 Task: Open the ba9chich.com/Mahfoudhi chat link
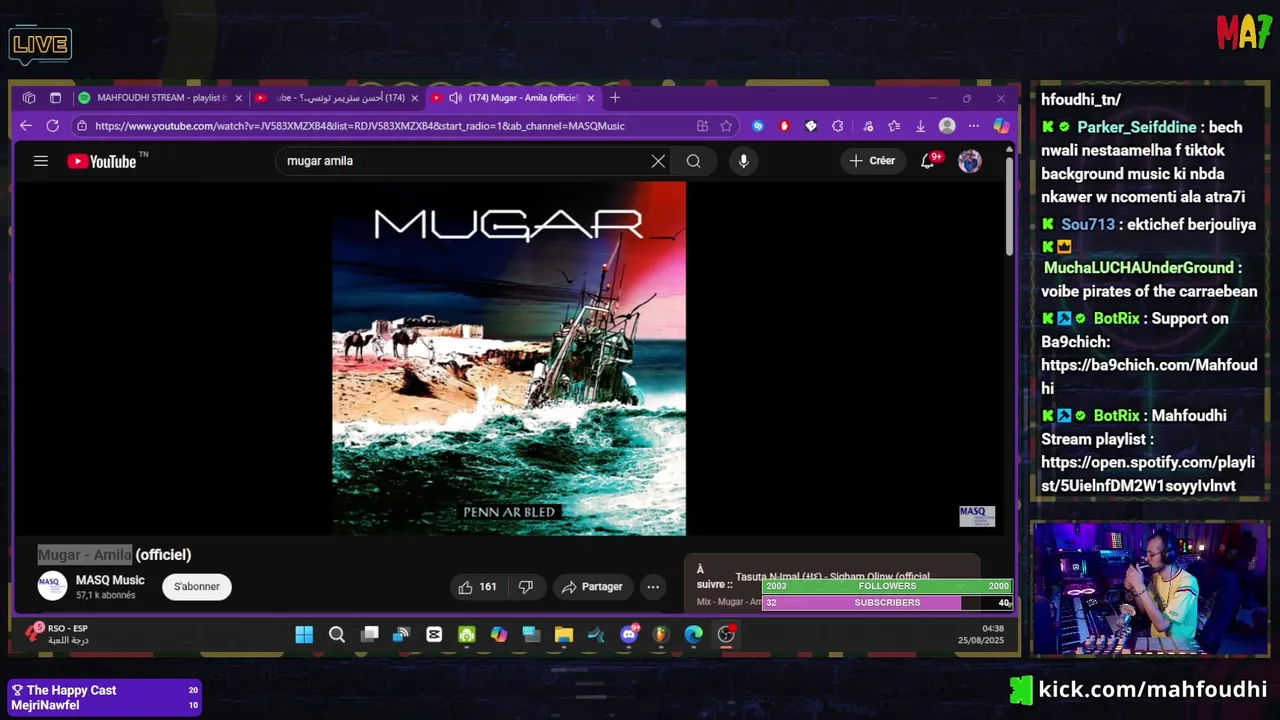pos(1148,376)
